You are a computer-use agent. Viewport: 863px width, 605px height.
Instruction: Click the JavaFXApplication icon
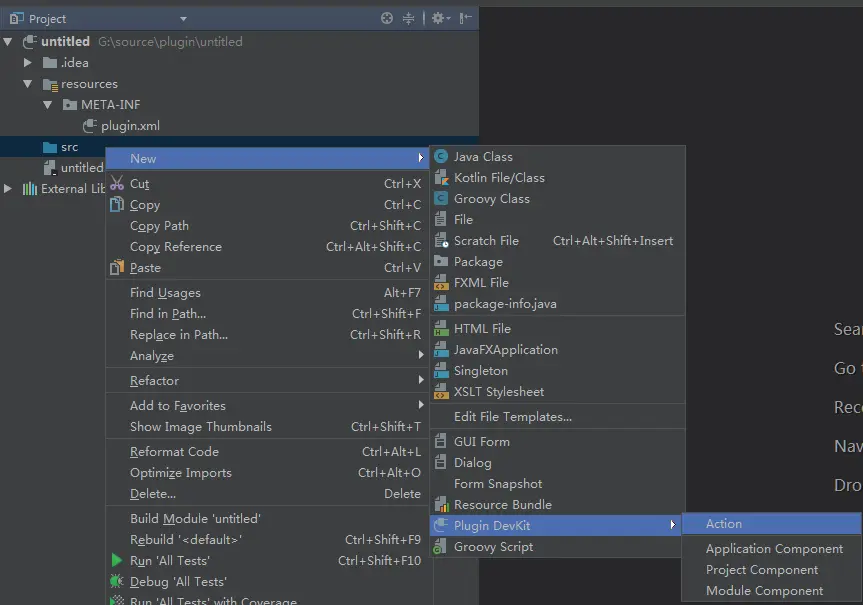(x=441, y=350)
